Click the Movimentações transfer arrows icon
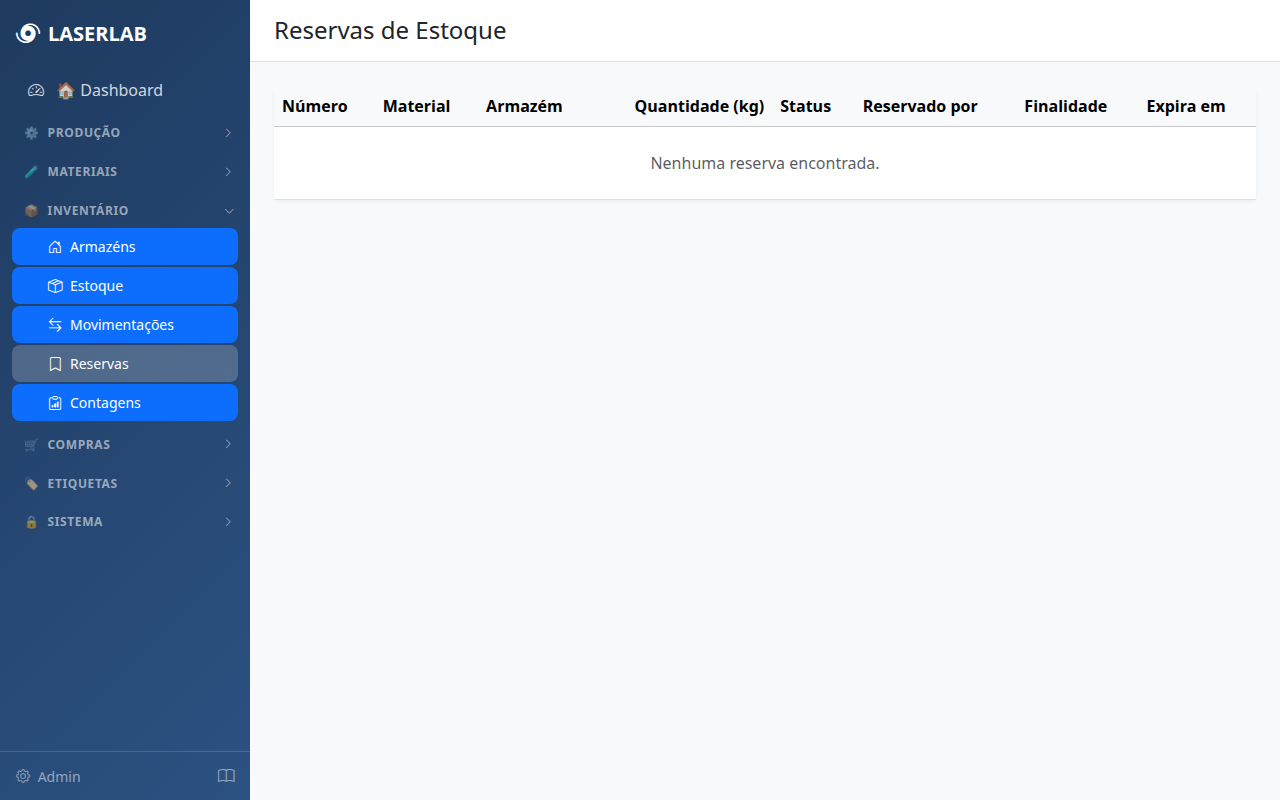Screen dimensions: 1280x800 tap(55, 324)
